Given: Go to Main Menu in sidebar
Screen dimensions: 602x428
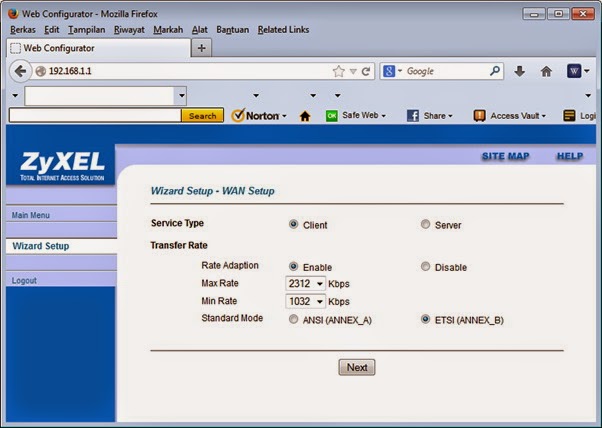Looking at the screenshot, I should click(31, 215).
